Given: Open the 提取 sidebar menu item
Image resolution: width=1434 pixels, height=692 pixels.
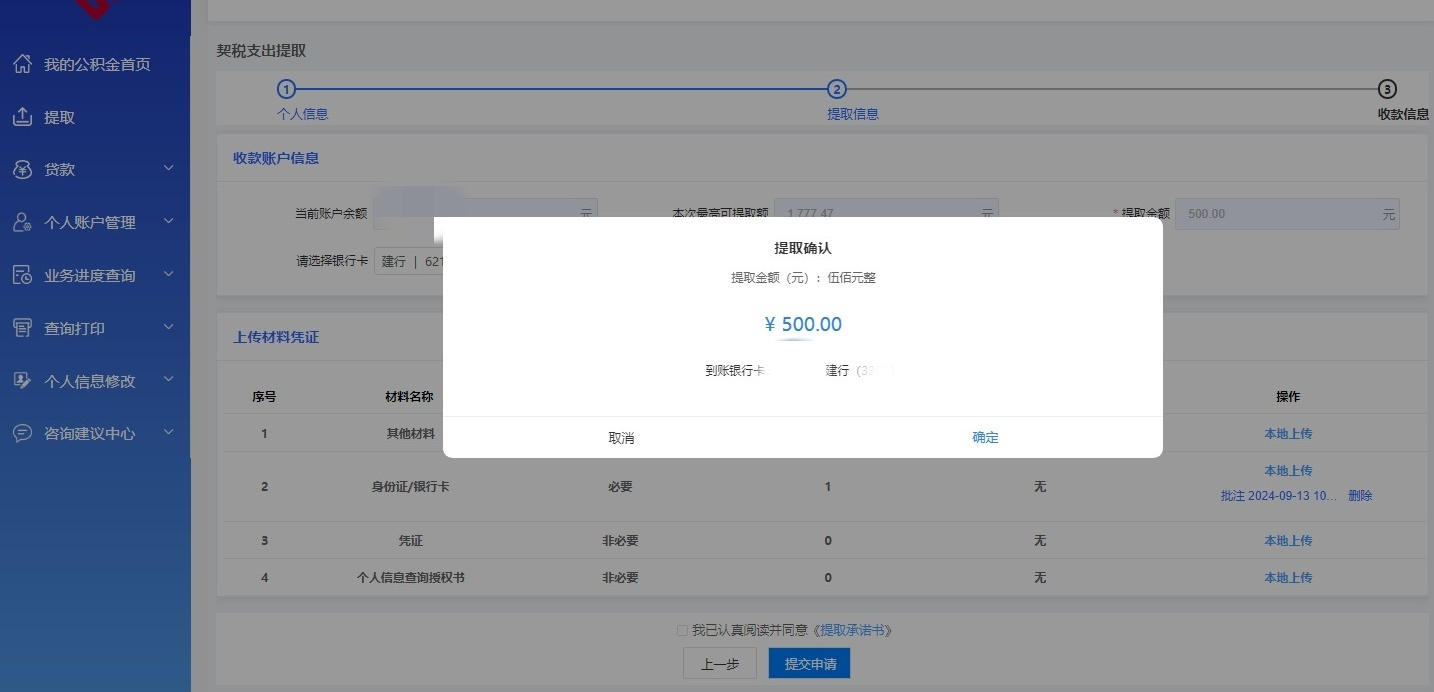Looking at the screenshot, I should click(x=59, y=117).
